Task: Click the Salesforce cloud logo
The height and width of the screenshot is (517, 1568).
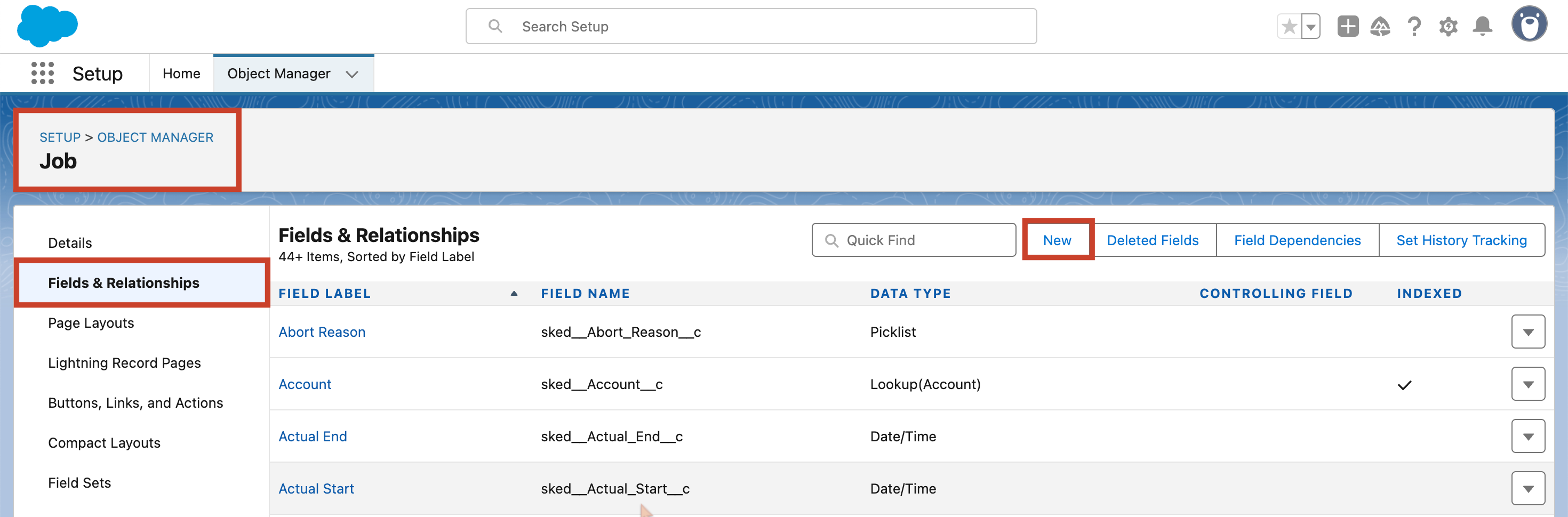Action: pyautogui.click(x=47, y=26)
